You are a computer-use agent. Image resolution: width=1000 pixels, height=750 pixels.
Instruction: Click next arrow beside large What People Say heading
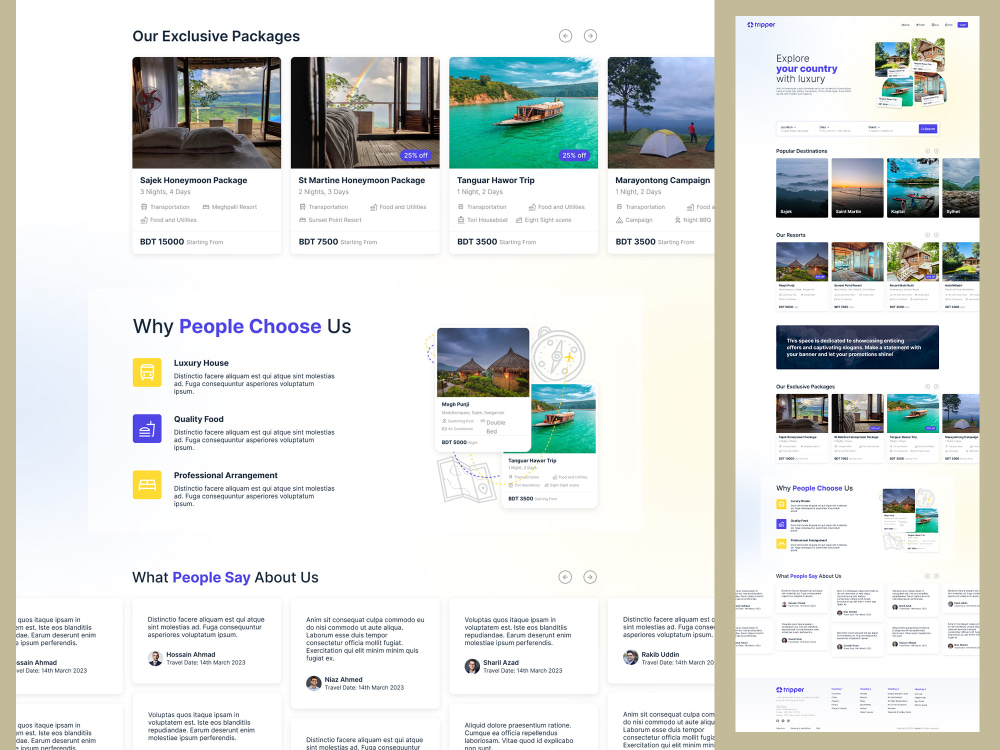(590, 577)
